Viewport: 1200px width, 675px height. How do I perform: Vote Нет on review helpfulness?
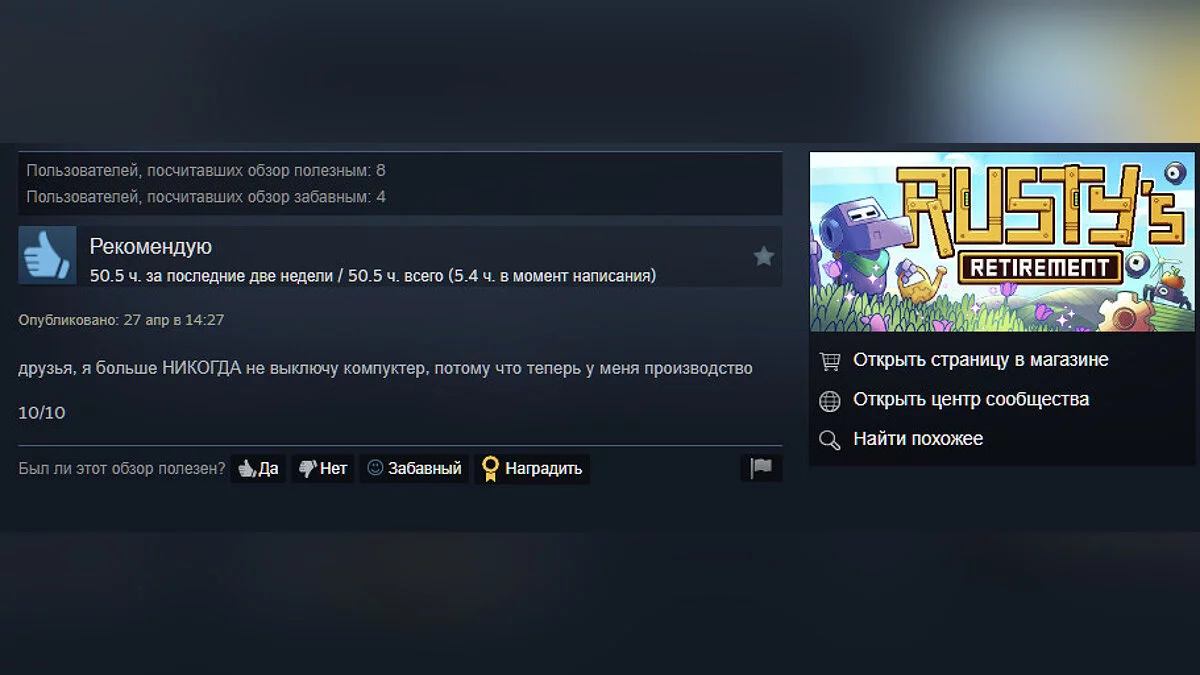(x=323, y=468)
